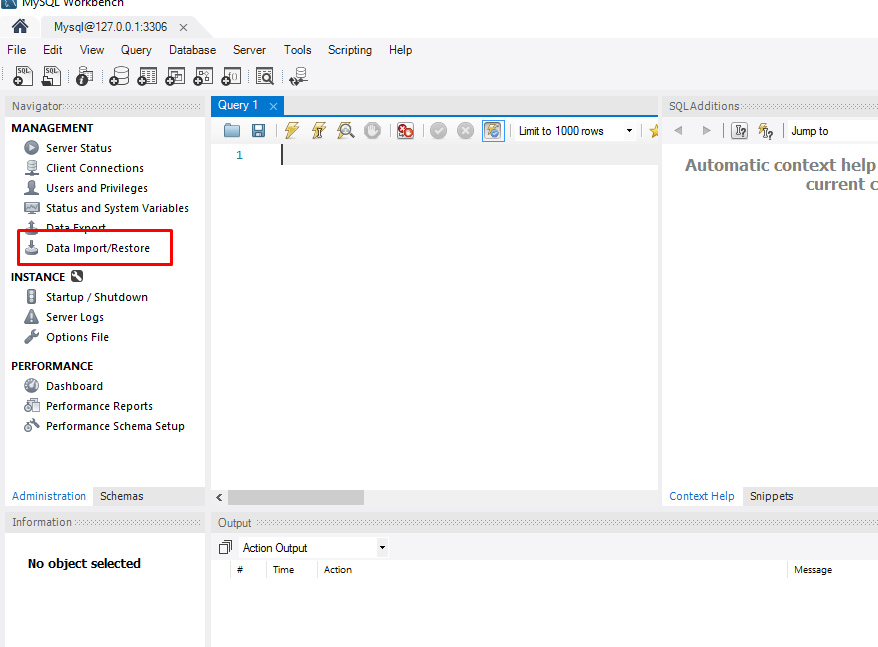Image resolution: width=878 pixels, height=647 pixels.
Task: Open SQL script file folder icon in editor
Action: [232, 131]
